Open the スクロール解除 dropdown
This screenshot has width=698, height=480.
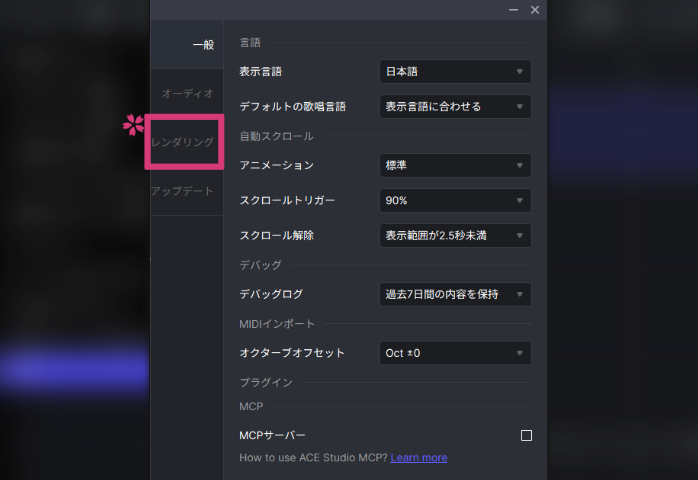[x=455, y=235]
